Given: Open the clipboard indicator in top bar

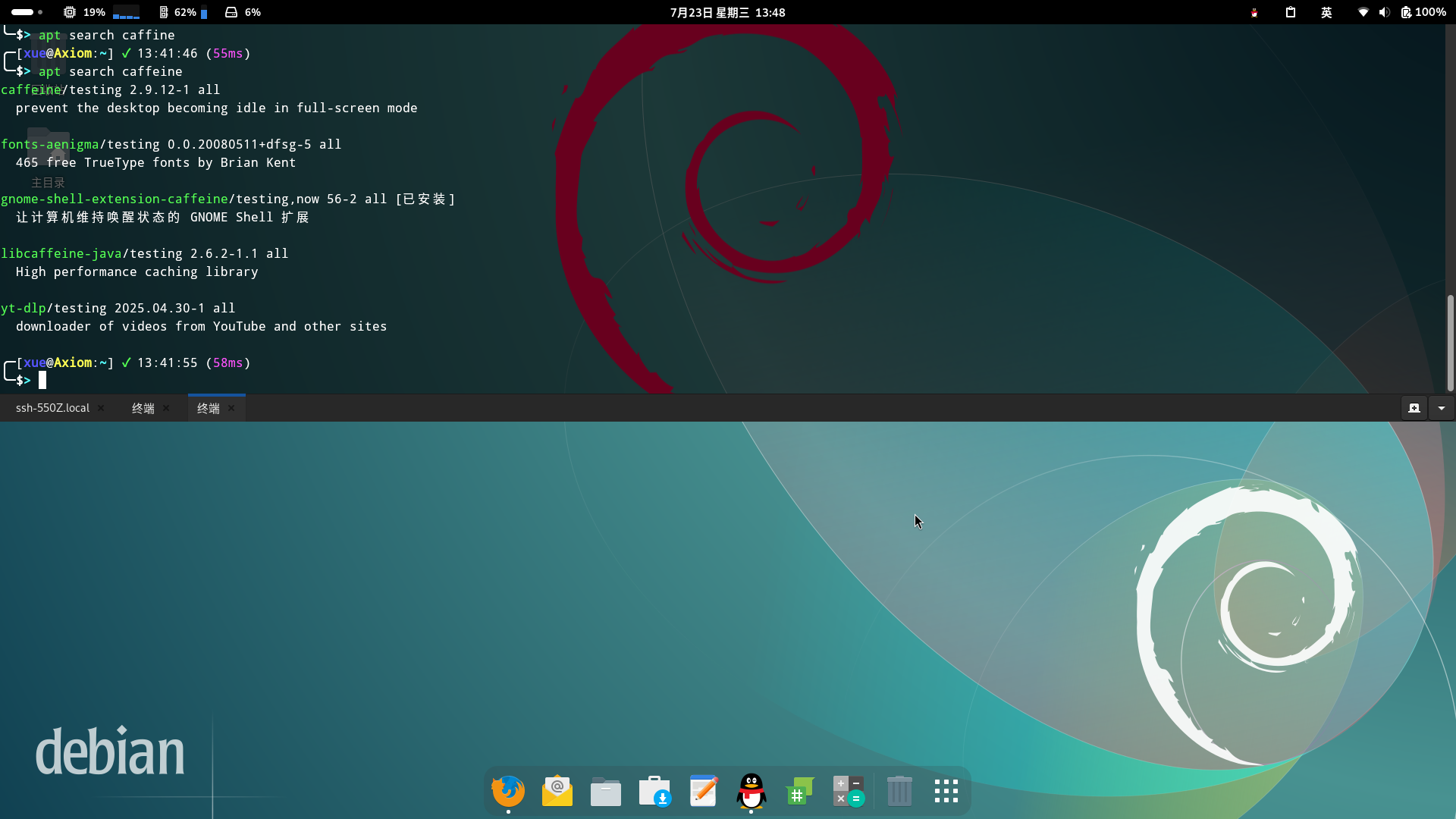Looking at the screenshot, I should click(x=1291, y=12).
